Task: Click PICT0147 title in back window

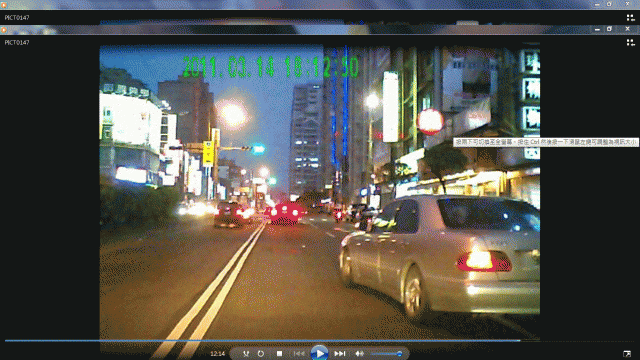Action: (17, 18)
